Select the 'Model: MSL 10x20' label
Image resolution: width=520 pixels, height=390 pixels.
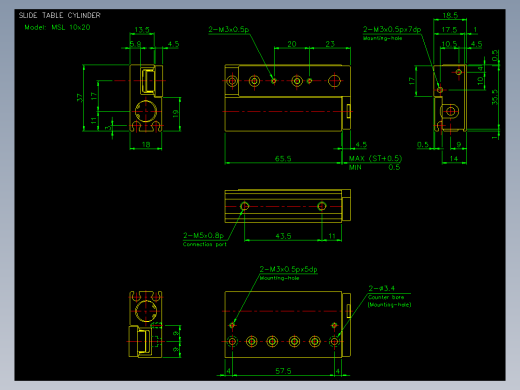pos(57,27)
